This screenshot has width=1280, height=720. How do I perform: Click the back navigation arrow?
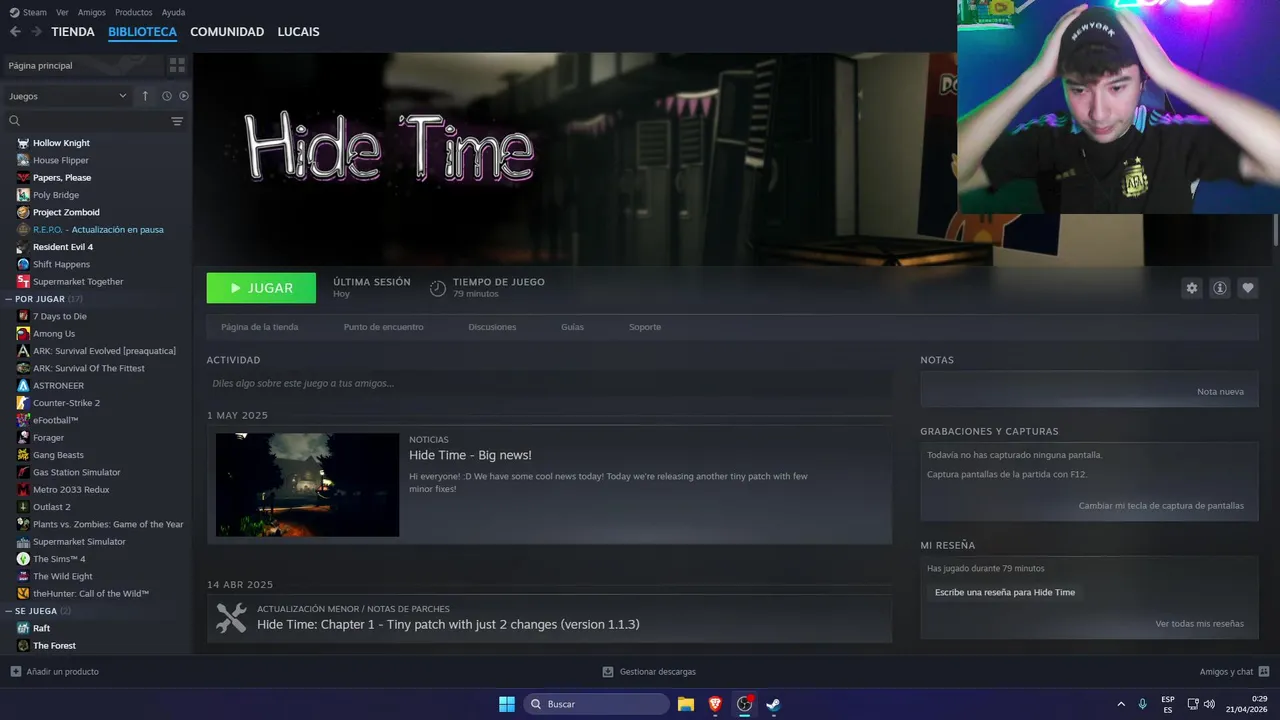[15, 32]
